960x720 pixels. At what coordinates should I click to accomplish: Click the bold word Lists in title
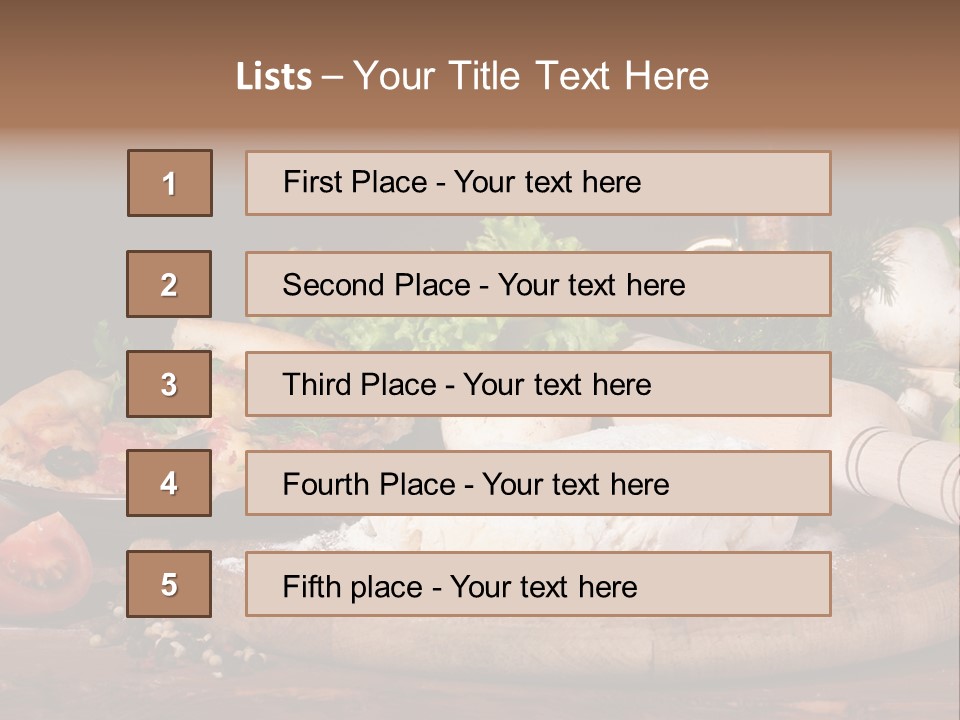click(274, 77)
